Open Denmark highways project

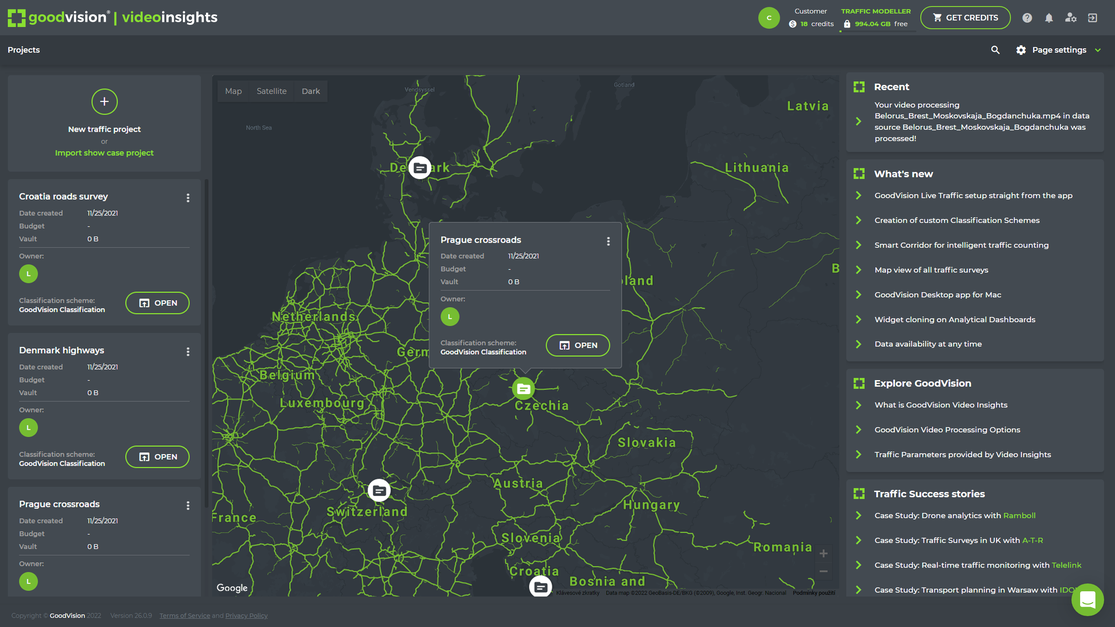click(157, 456)
